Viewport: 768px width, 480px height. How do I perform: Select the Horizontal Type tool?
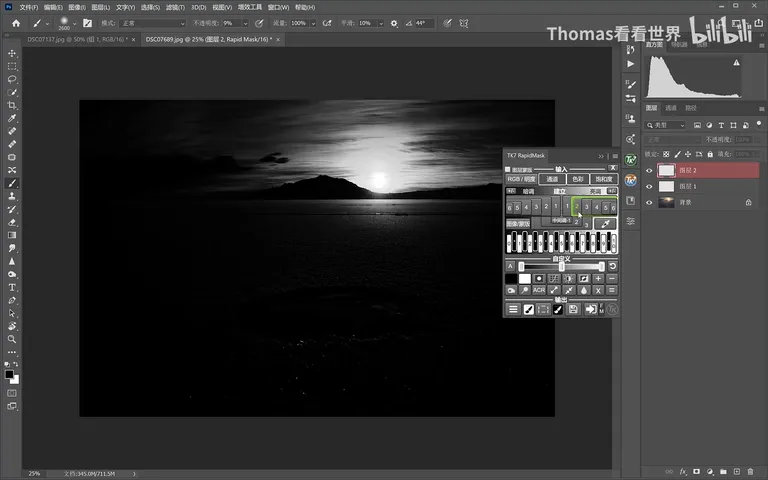tap(12, 287)
